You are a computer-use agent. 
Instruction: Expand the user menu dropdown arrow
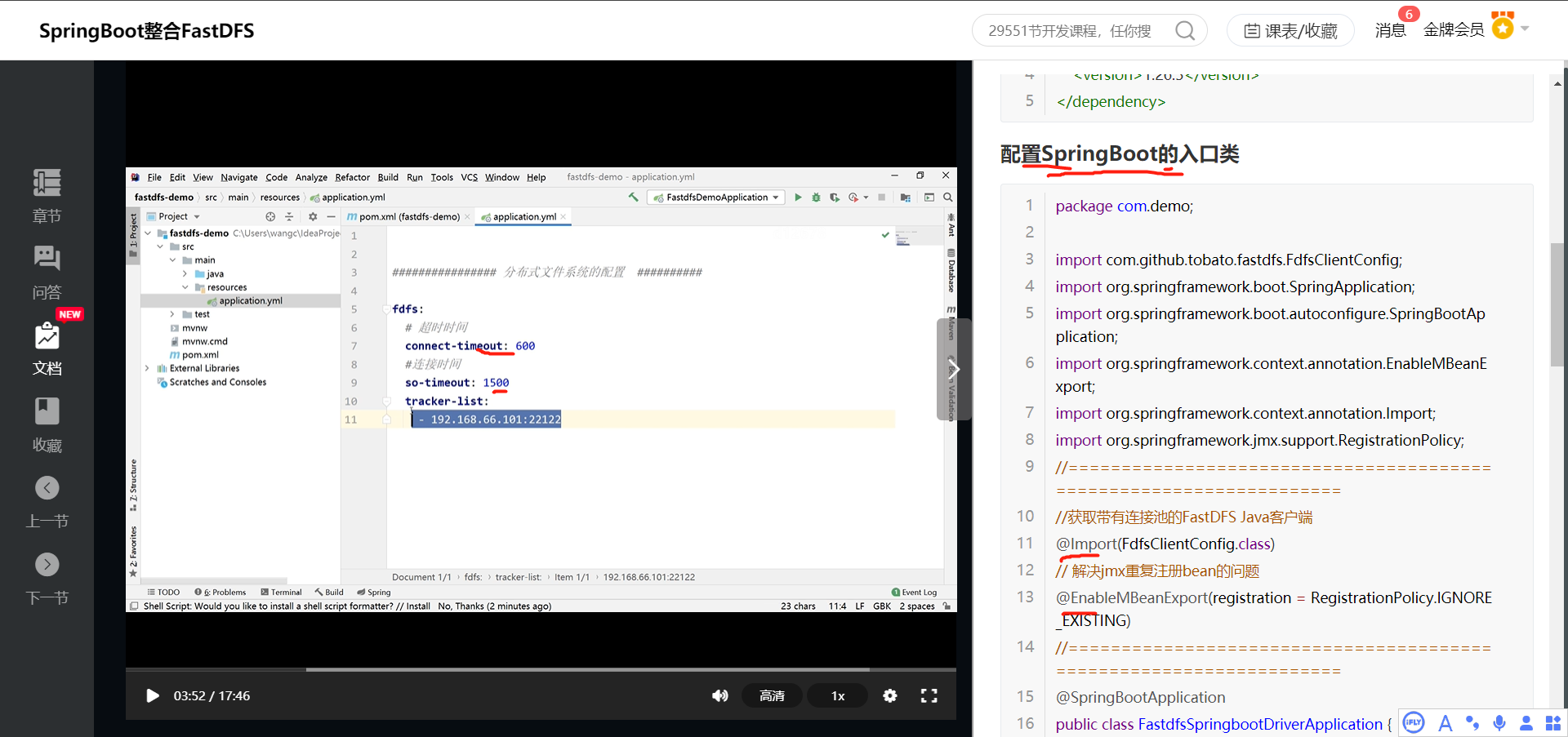tap(1525, 29)
